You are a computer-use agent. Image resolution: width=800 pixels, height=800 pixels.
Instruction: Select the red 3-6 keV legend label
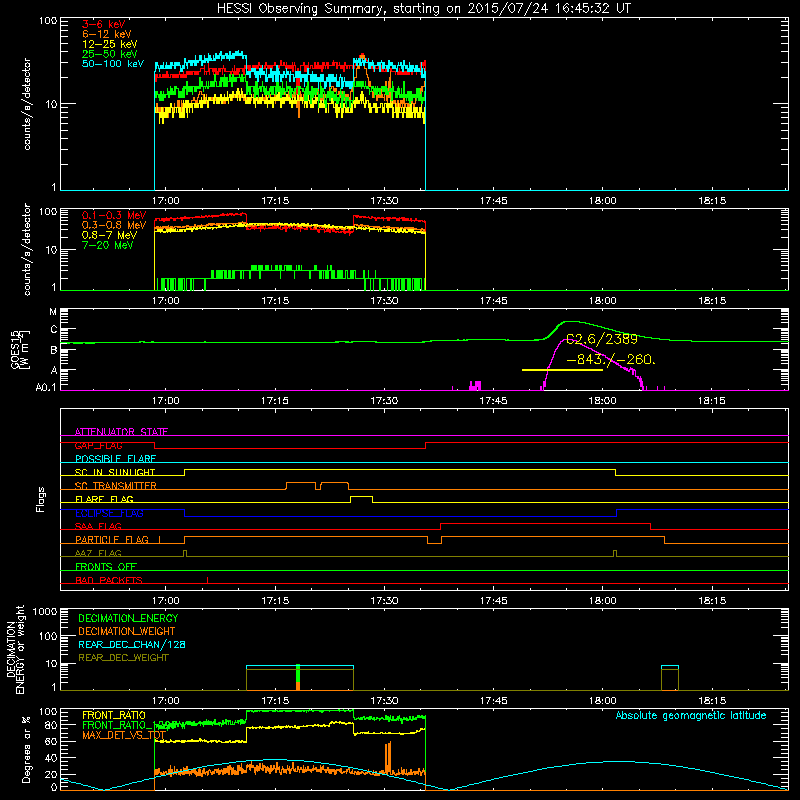(x=104, y=24)
